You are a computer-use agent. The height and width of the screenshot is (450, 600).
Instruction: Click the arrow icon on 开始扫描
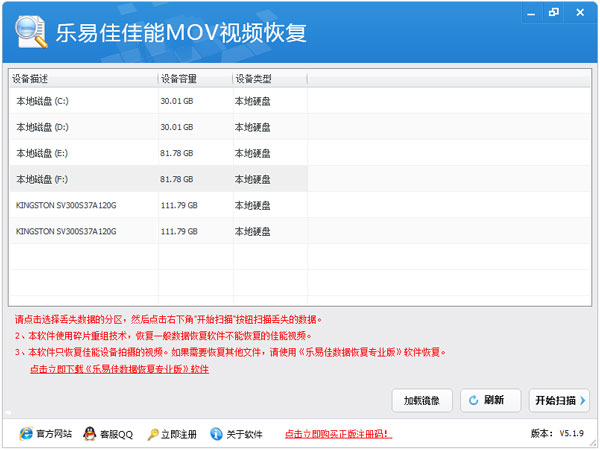(583, 400)
